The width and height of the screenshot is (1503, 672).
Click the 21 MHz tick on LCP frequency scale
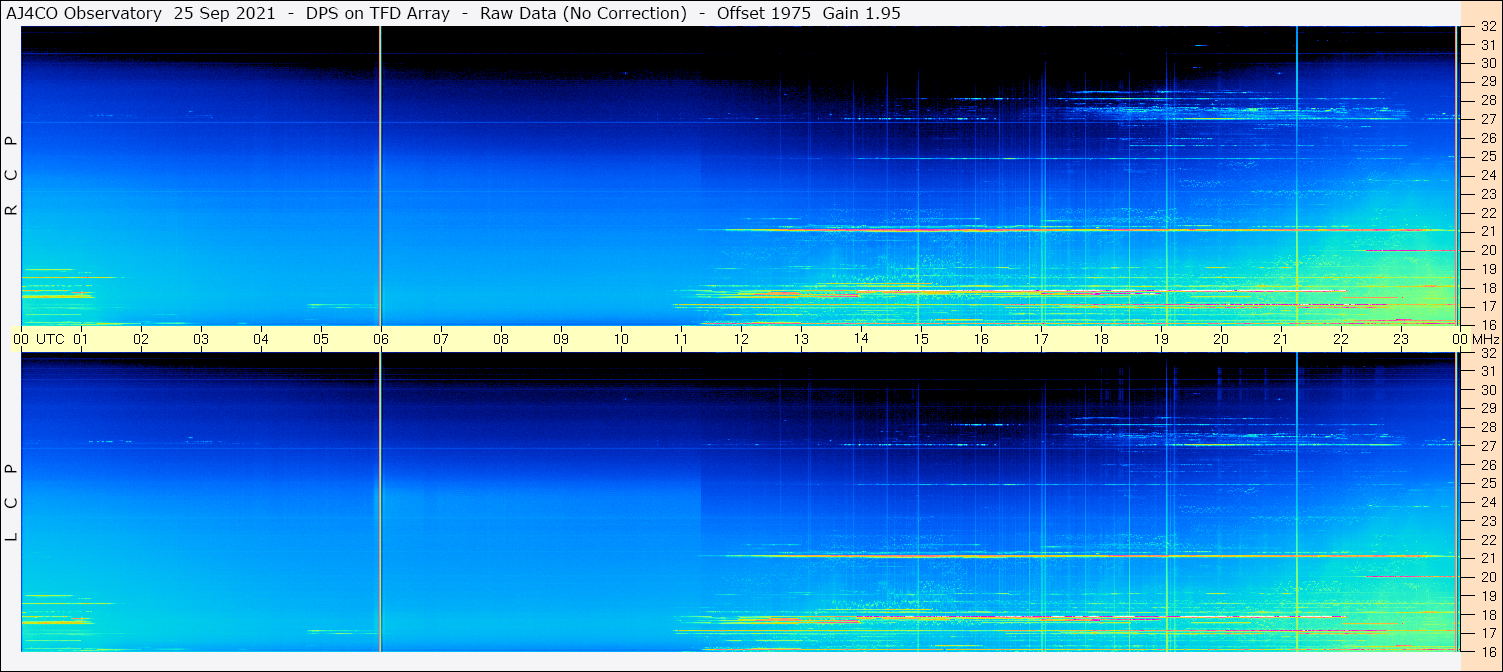pyautogui.click(x=1488, y=558)
